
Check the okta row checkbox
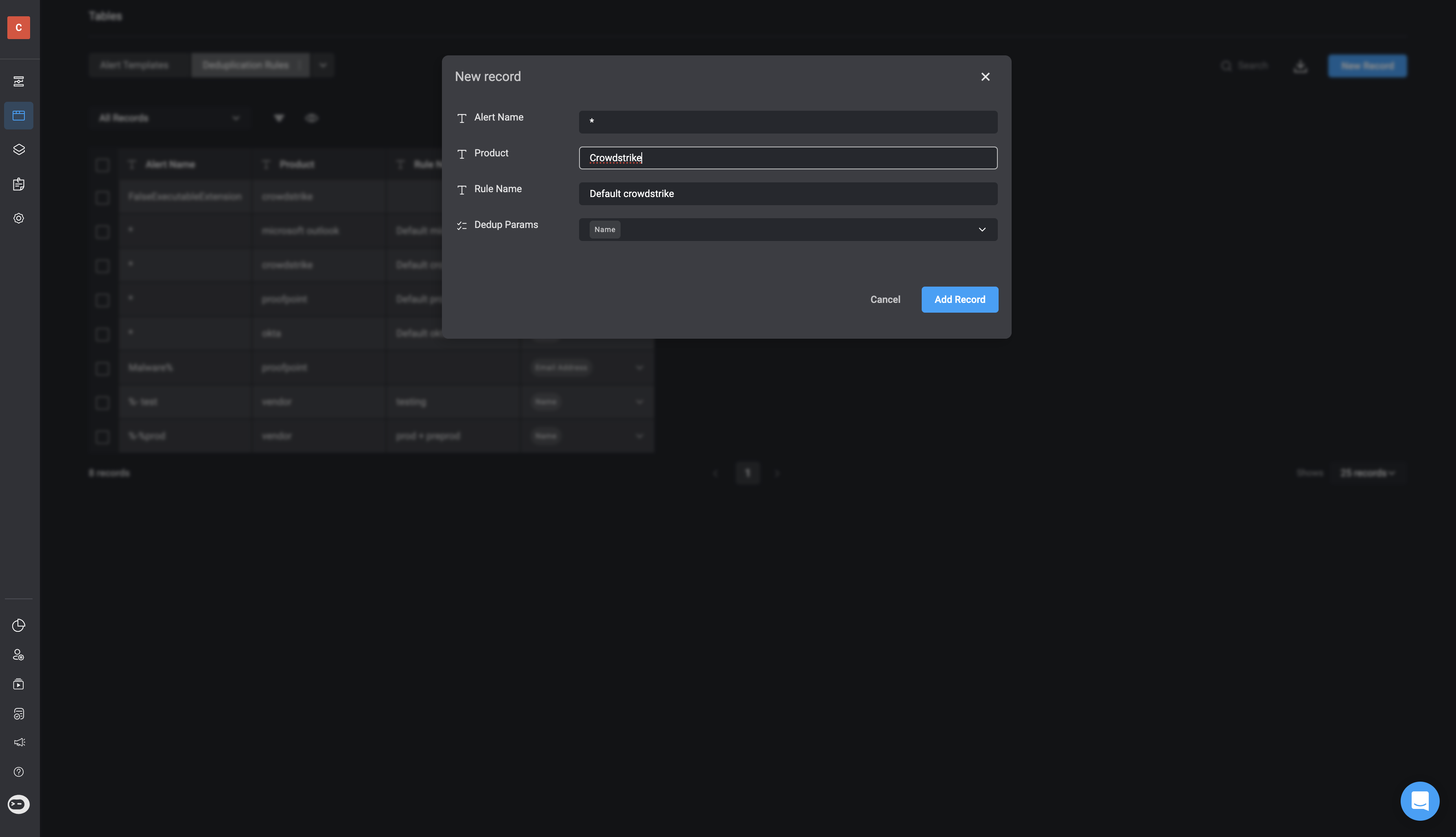pyautogui.click(x=102, y=334)
